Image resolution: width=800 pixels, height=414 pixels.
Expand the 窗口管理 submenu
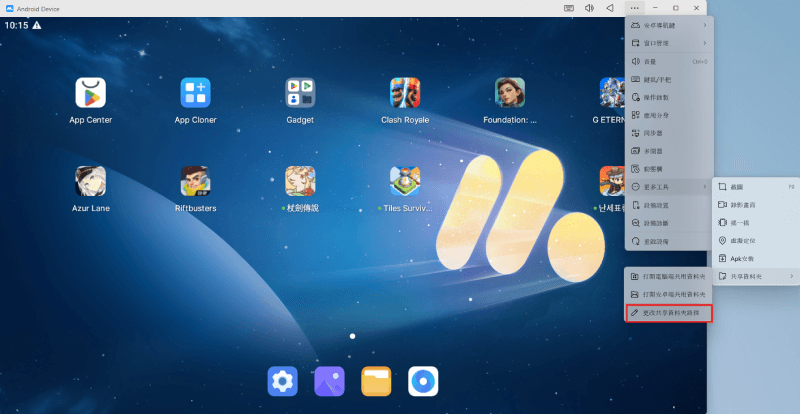(x=669, y=43)
